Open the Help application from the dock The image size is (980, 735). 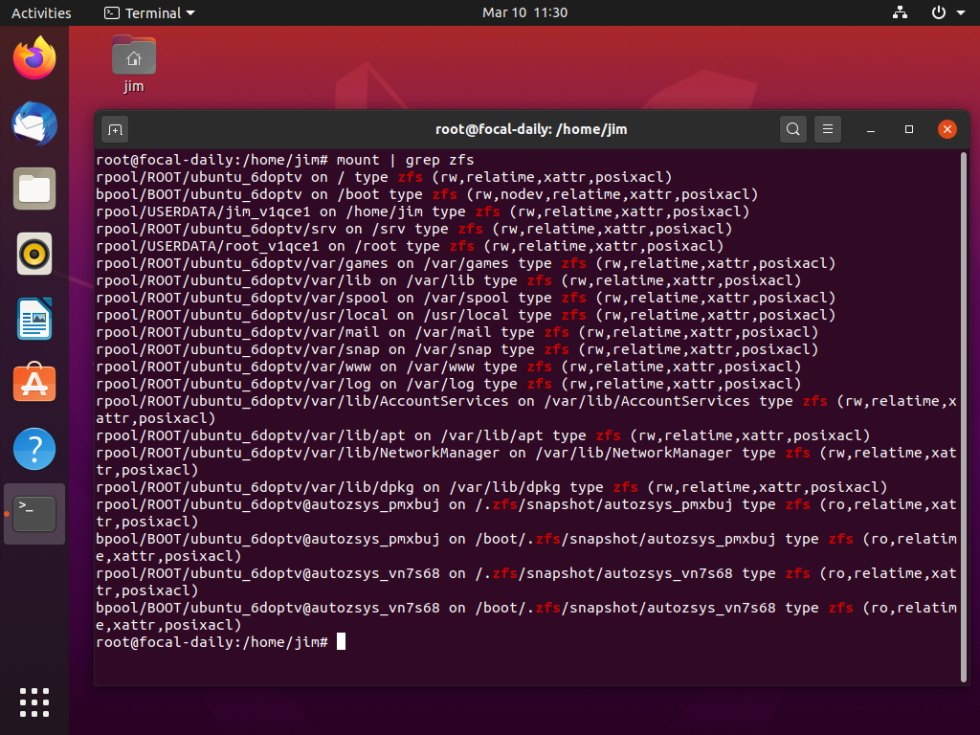click(34, 447)
